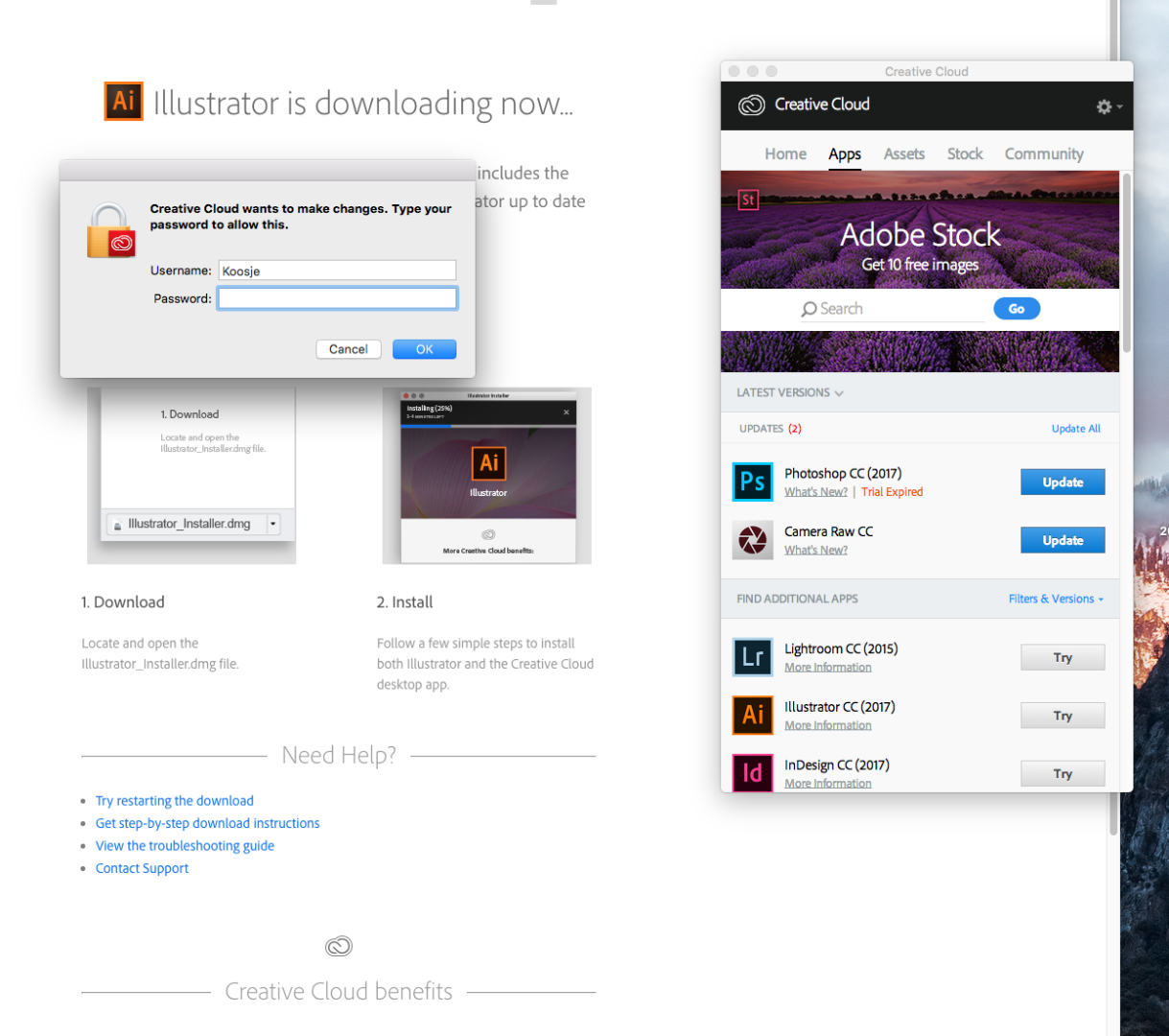1169x1036 pixels.
Task: Click Update for Camera Raw CC
Action: coord(1063,540)
